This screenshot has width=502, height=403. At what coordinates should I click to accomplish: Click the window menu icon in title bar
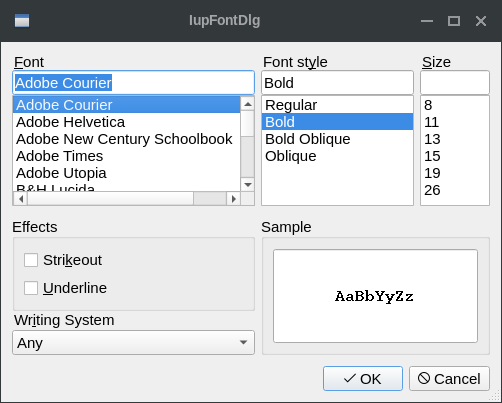pos(22,21)
